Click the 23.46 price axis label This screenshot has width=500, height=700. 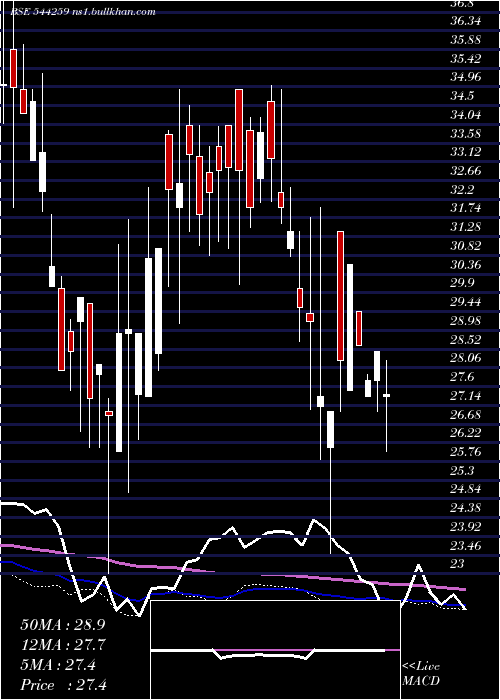(x=466, y=546)
